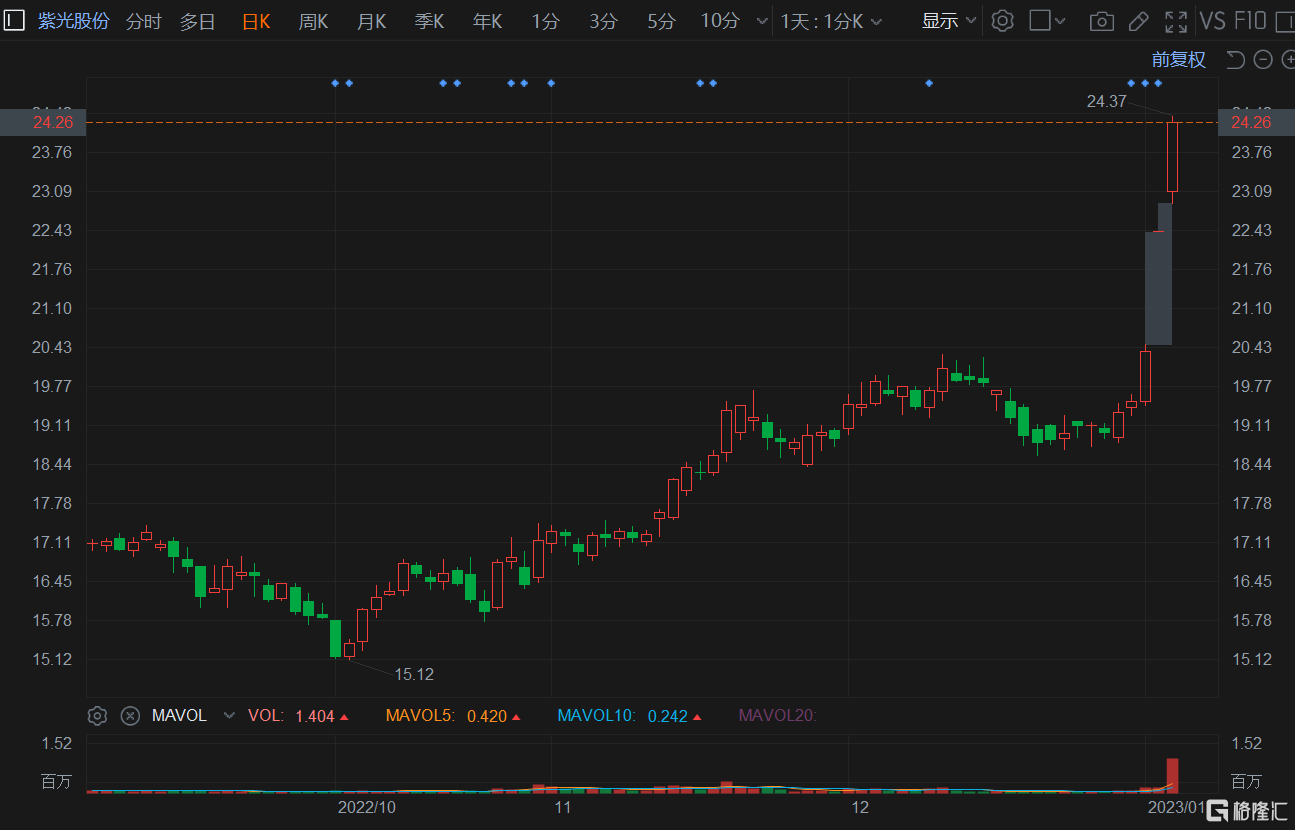Remove the MAVOL indicator with the X circle

click(x=130, y=716)
